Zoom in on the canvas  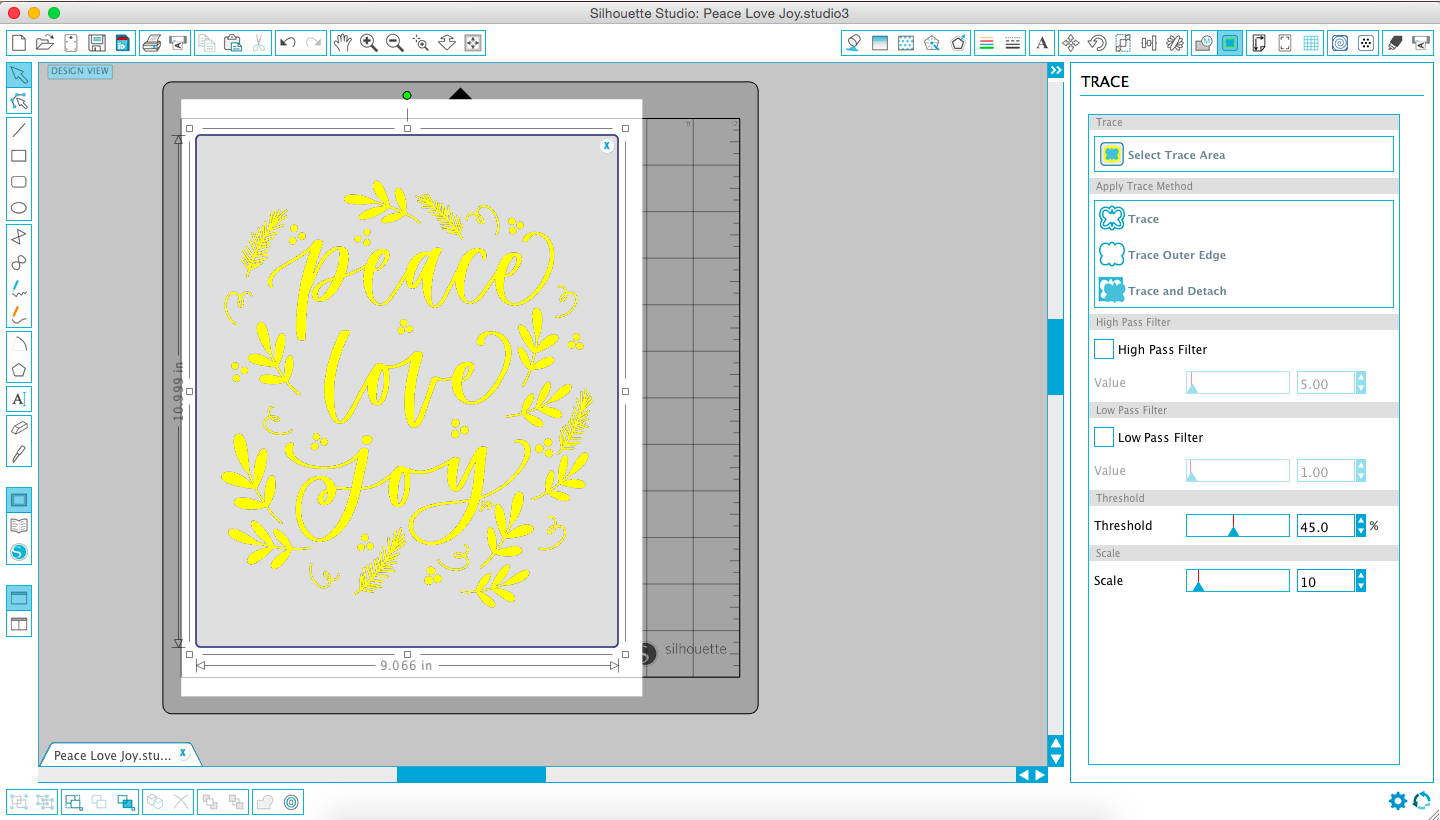(369, 43)
